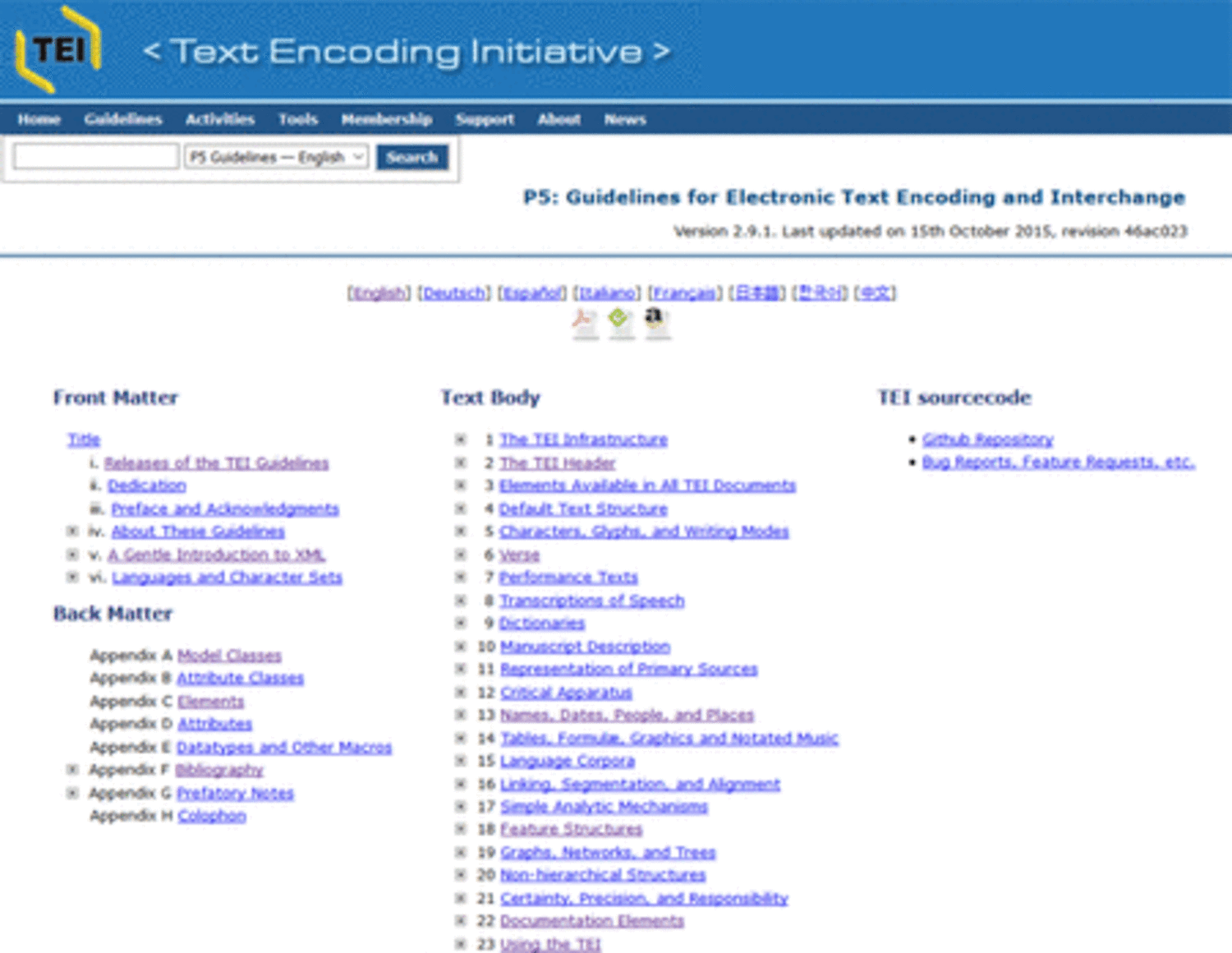Viewport: 1232px width, 953px height.
Task: Expand chapter 2 The TEI Header
Action: pyautogui.click(x=461, y=463)
